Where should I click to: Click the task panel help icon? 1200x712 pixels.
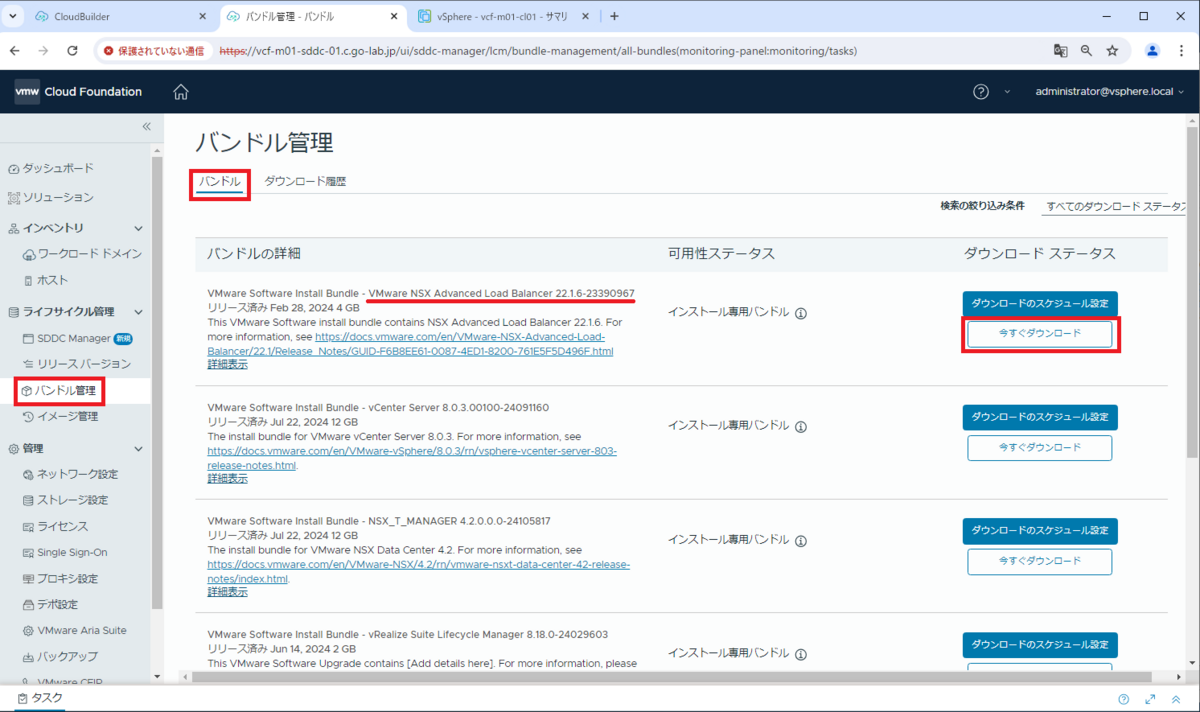[x=1124, y=699]
